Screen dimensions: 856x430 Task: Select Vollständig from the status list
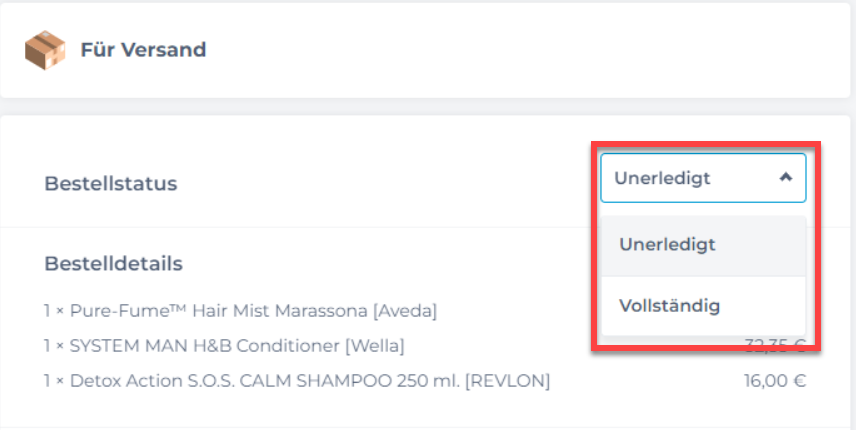(703, 306)
